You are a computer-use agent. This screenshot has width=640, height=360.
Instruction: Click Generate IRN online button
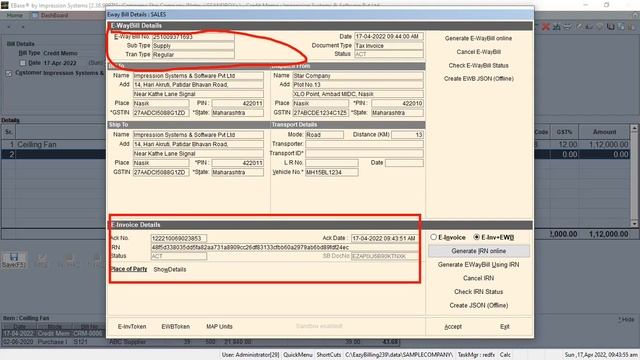pyautogui.click(x=479, y=251)
